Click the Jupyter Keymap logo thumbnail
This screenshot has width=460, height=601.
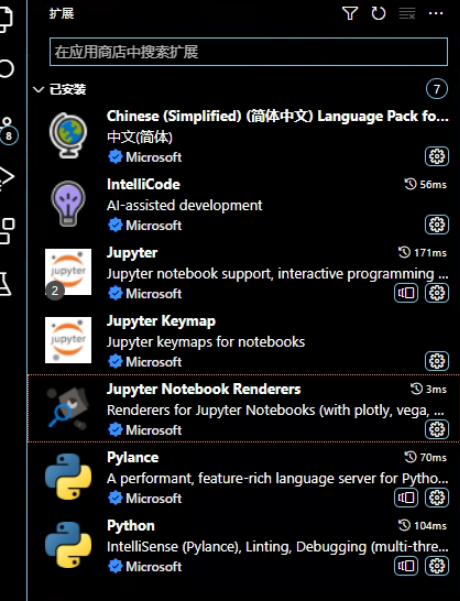[68, 340]
